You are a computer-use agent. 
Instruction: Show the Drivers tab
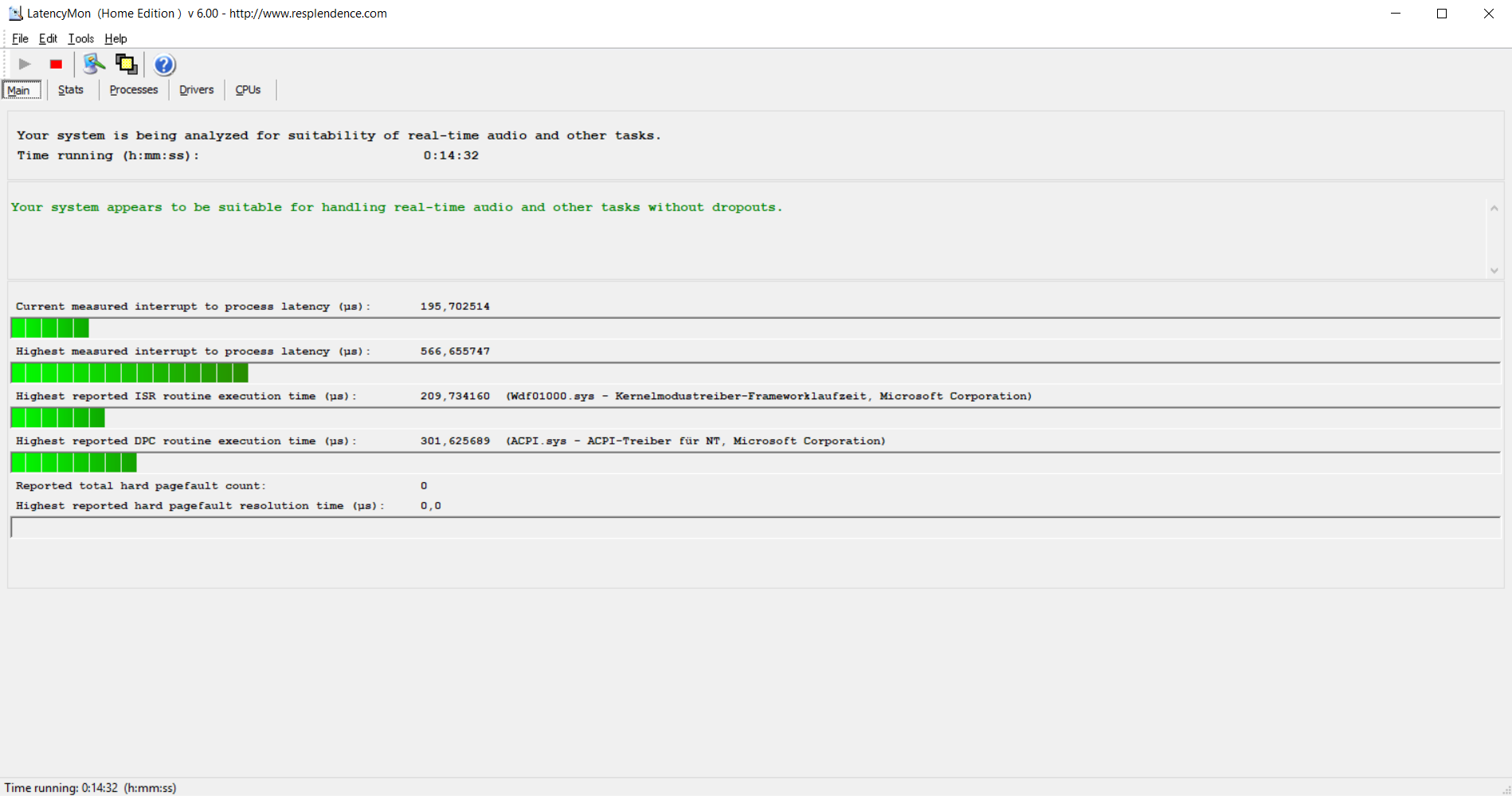[x=196, y=90]
